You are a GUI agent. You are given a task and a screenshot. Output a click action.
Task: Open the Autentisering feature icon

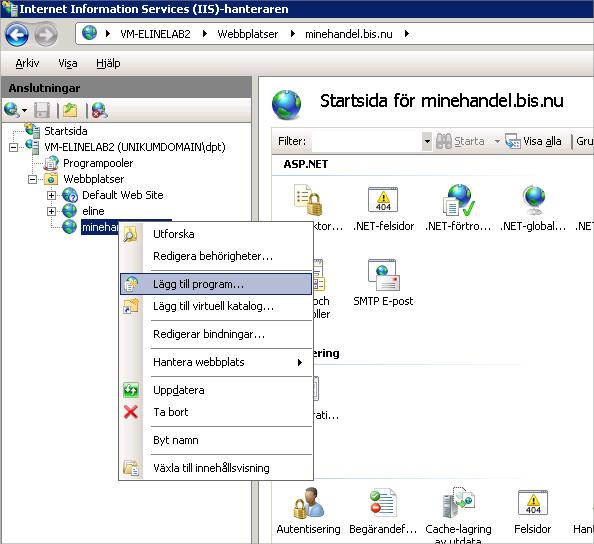(308, 503)
